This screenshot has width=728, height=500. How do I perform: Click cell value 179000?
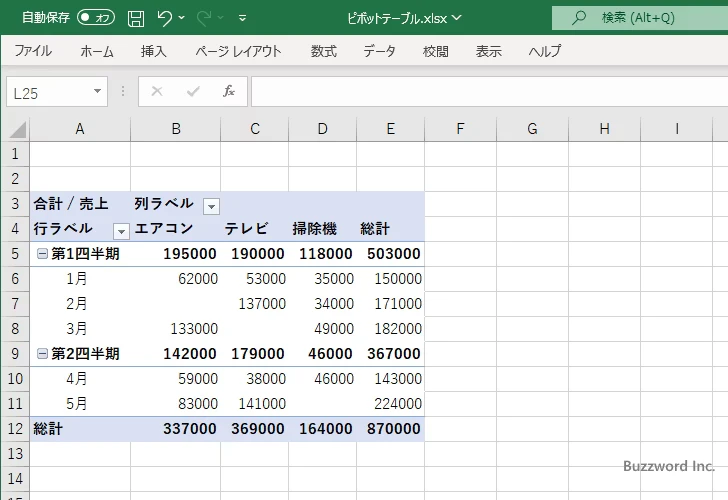tap(258, 354)
